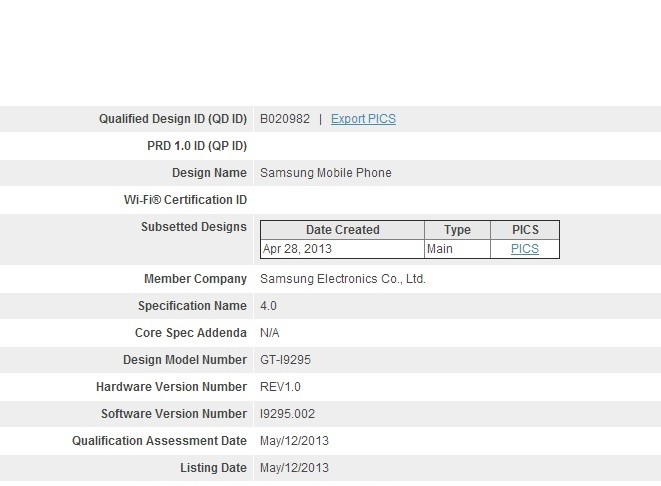This screenshot has width=661, height=486.
Task: Click the REV1.0 hardware version value
Action: [x=280, y=387]
